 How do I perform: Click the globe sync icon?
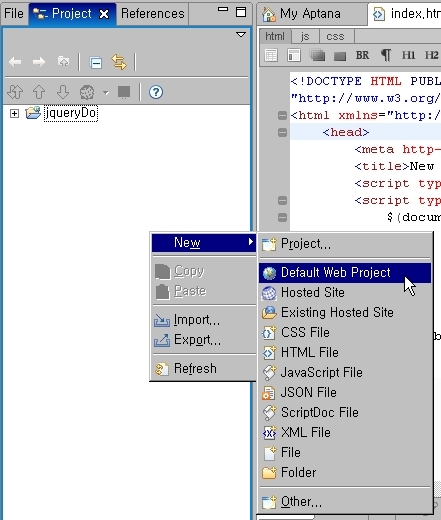coord(87,92)
